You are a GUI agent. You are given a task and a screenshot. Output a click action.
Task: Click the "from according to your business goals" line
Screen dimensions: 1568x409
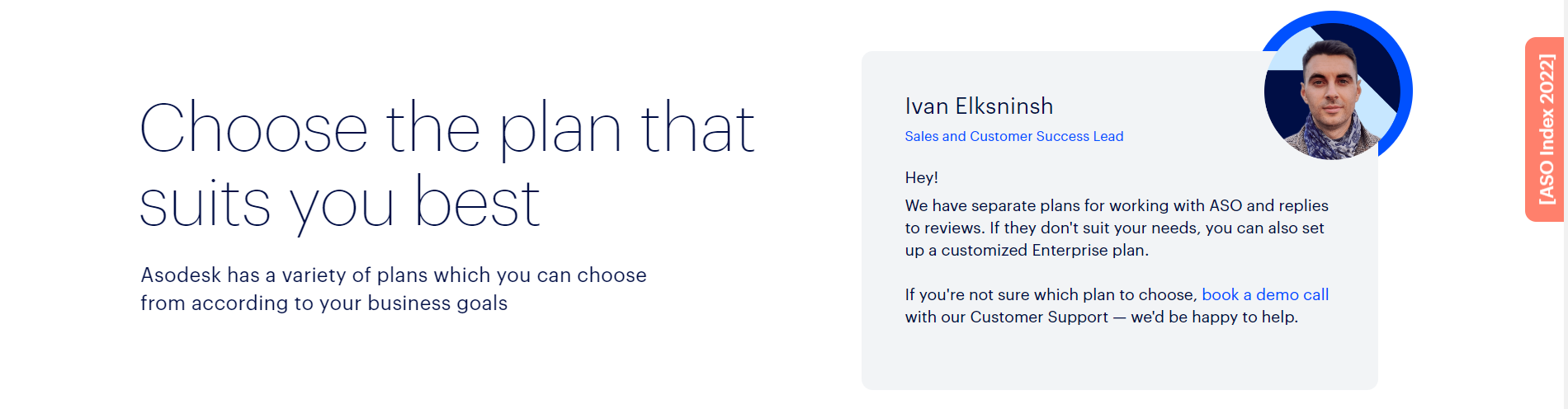tap(324, 303)
